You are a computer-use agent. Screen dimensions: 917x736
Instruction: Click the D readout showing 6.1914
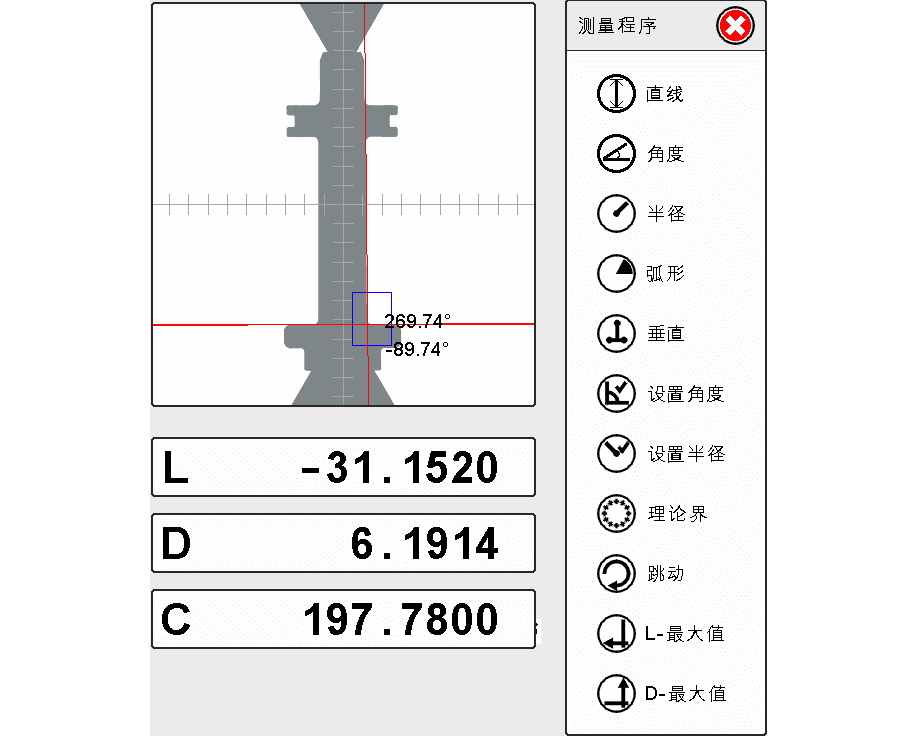click(343, 543)
